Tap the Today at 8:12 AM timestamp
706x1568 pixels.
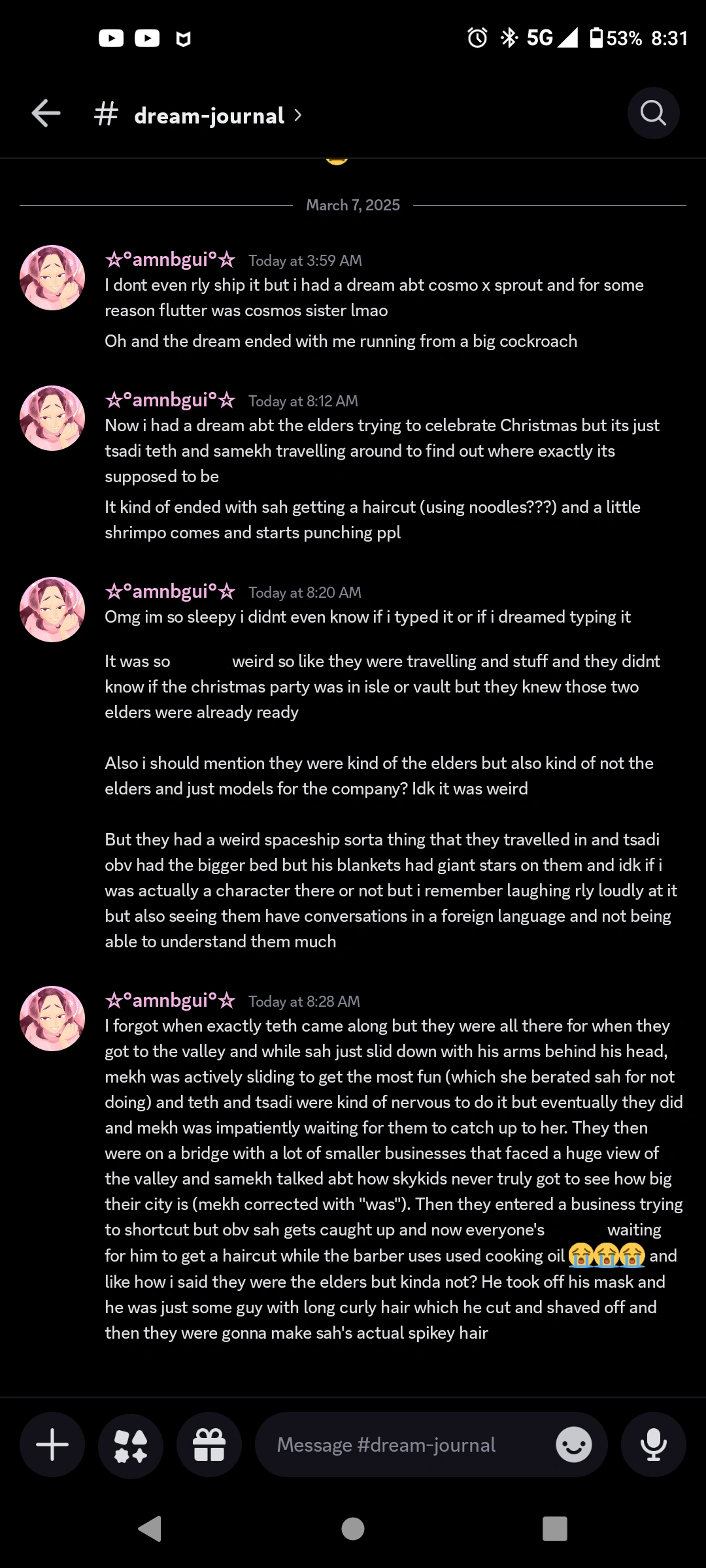(x=303, y=400)
